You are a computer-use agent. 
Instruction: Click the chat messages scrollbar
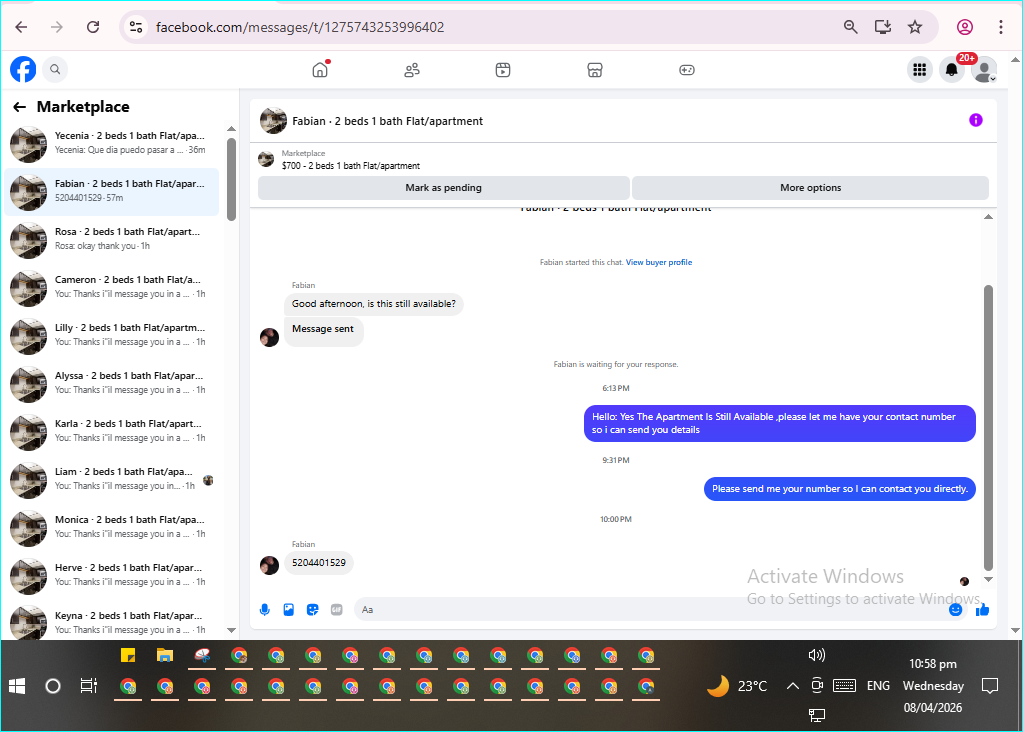point(988,427)
